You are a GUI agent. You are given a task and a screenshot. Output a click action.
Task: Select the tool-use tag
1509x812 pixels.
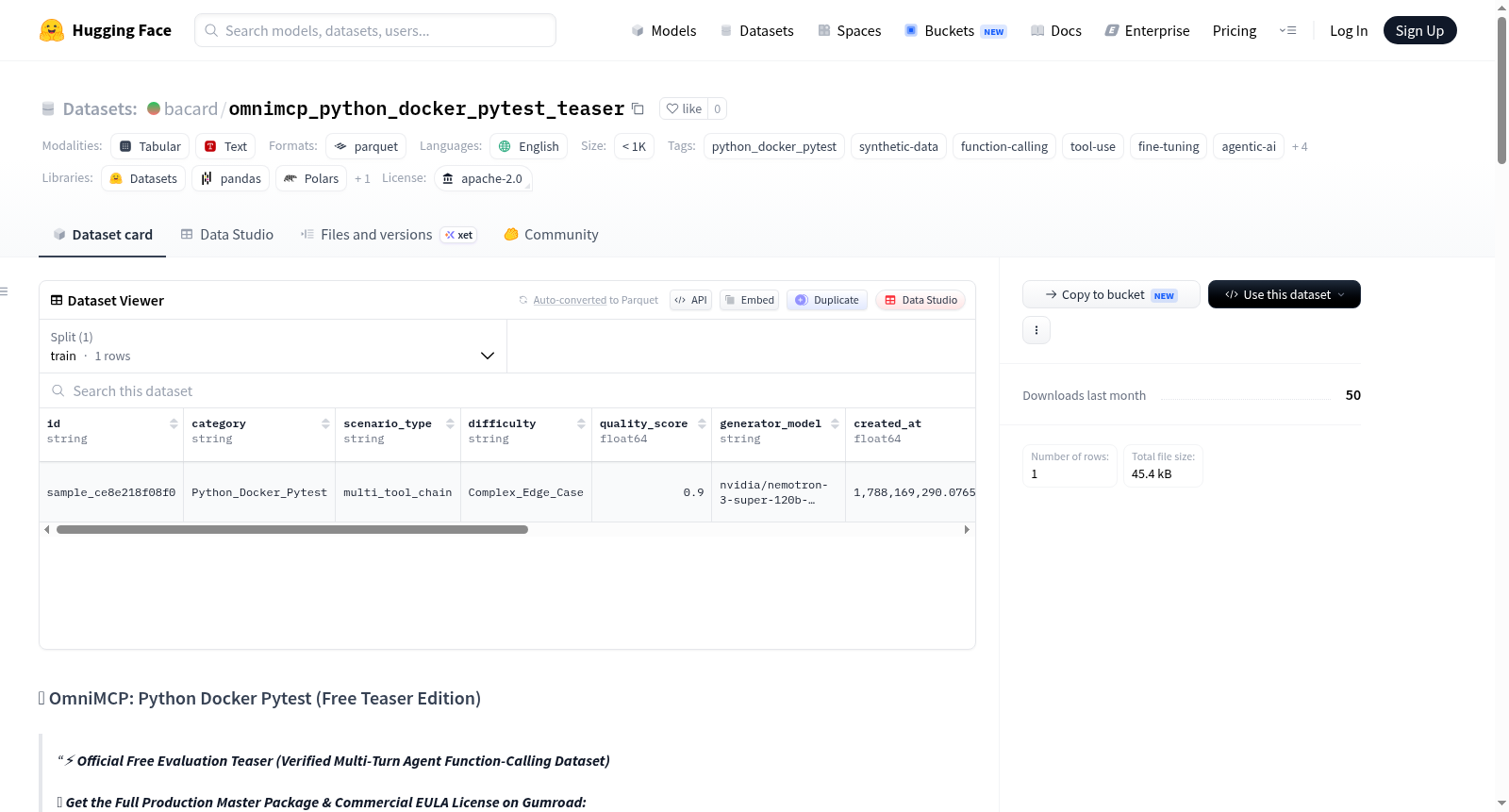coord(1093,146)
